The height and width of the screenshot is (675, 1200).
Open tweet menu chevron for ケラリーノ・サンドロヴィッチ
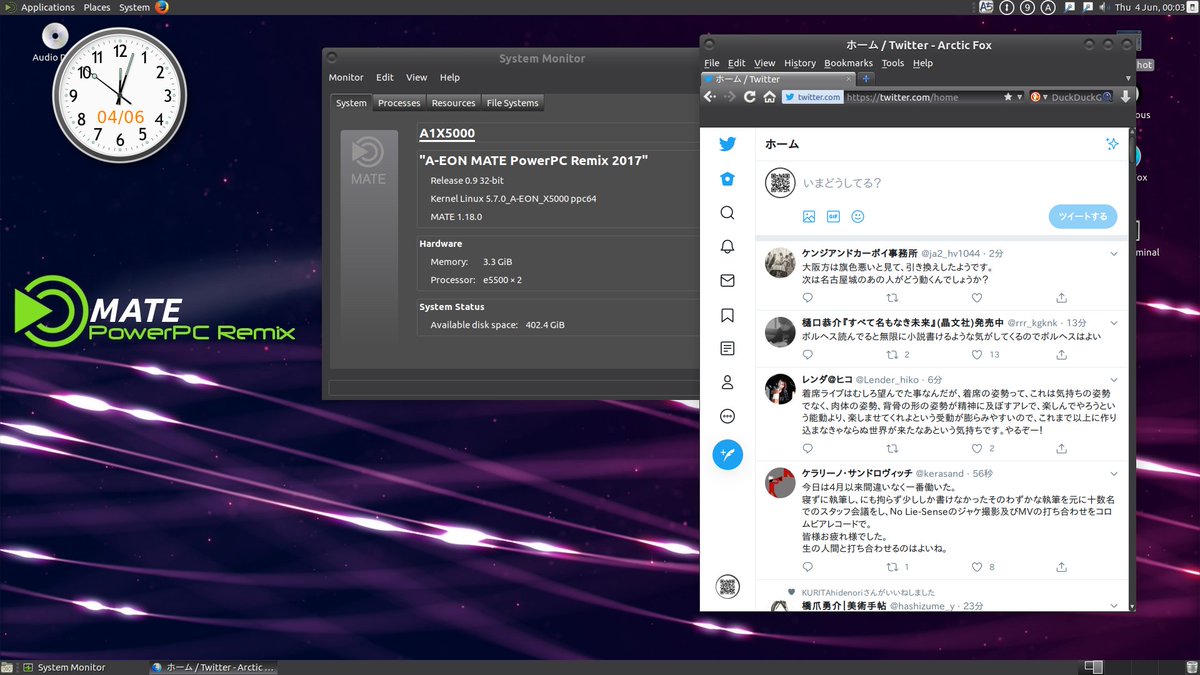tap(1114, 472)
